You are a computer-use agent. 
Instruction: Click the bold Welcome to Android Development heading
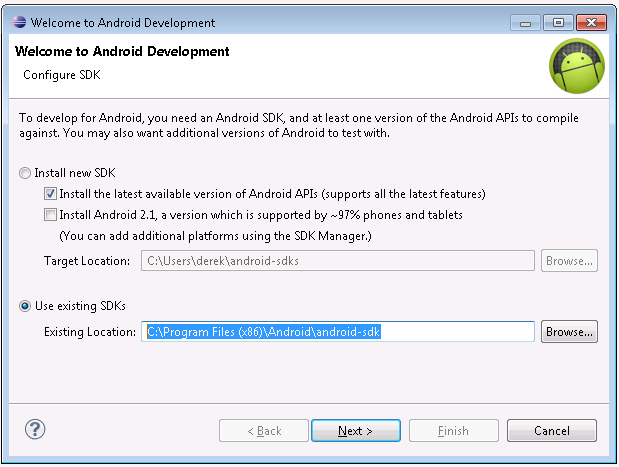pos(122,51)
